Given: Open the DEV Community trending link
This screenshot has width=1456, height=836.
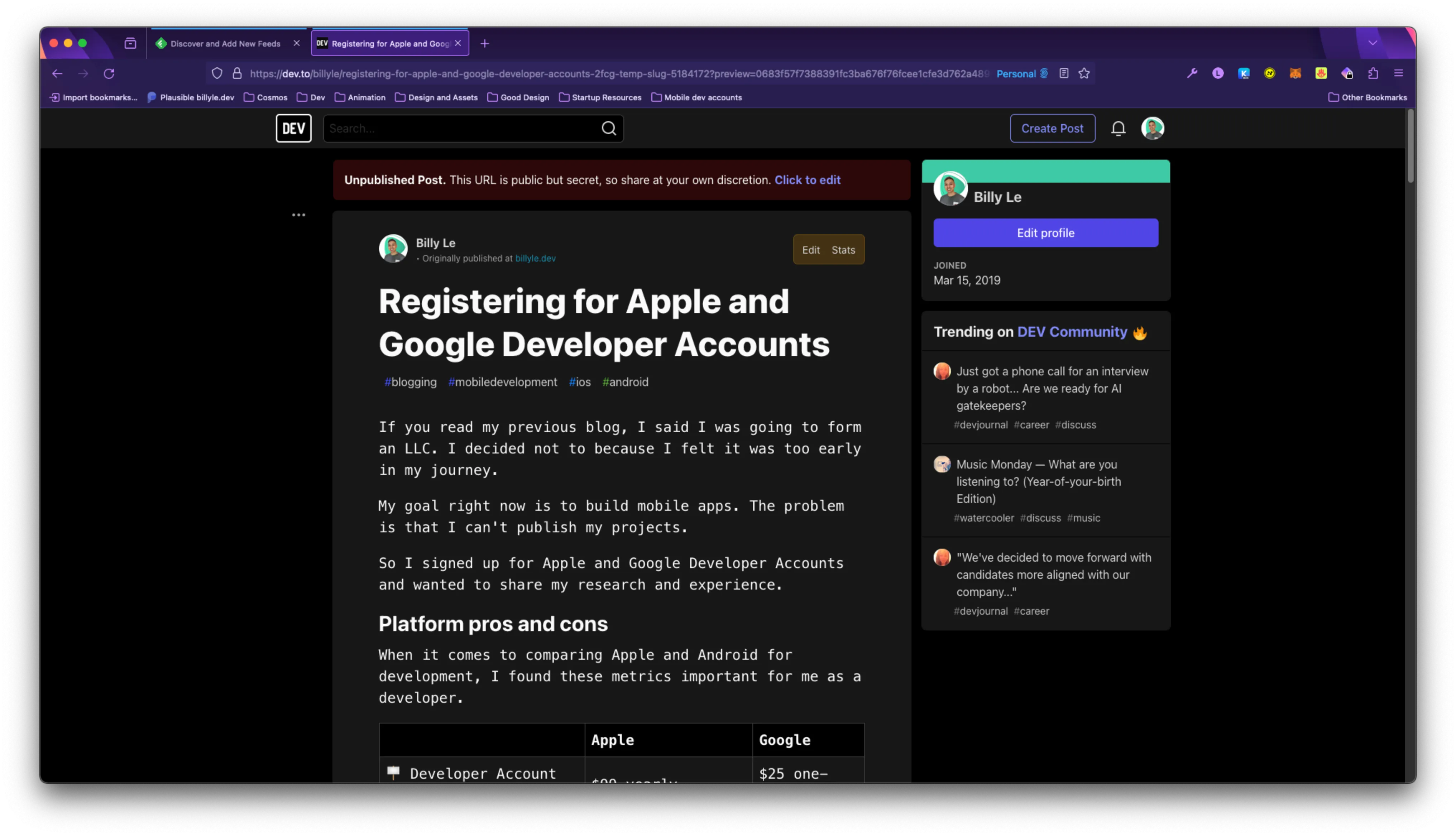Looking at the screenshot, I should click(x=1072, y=332).
